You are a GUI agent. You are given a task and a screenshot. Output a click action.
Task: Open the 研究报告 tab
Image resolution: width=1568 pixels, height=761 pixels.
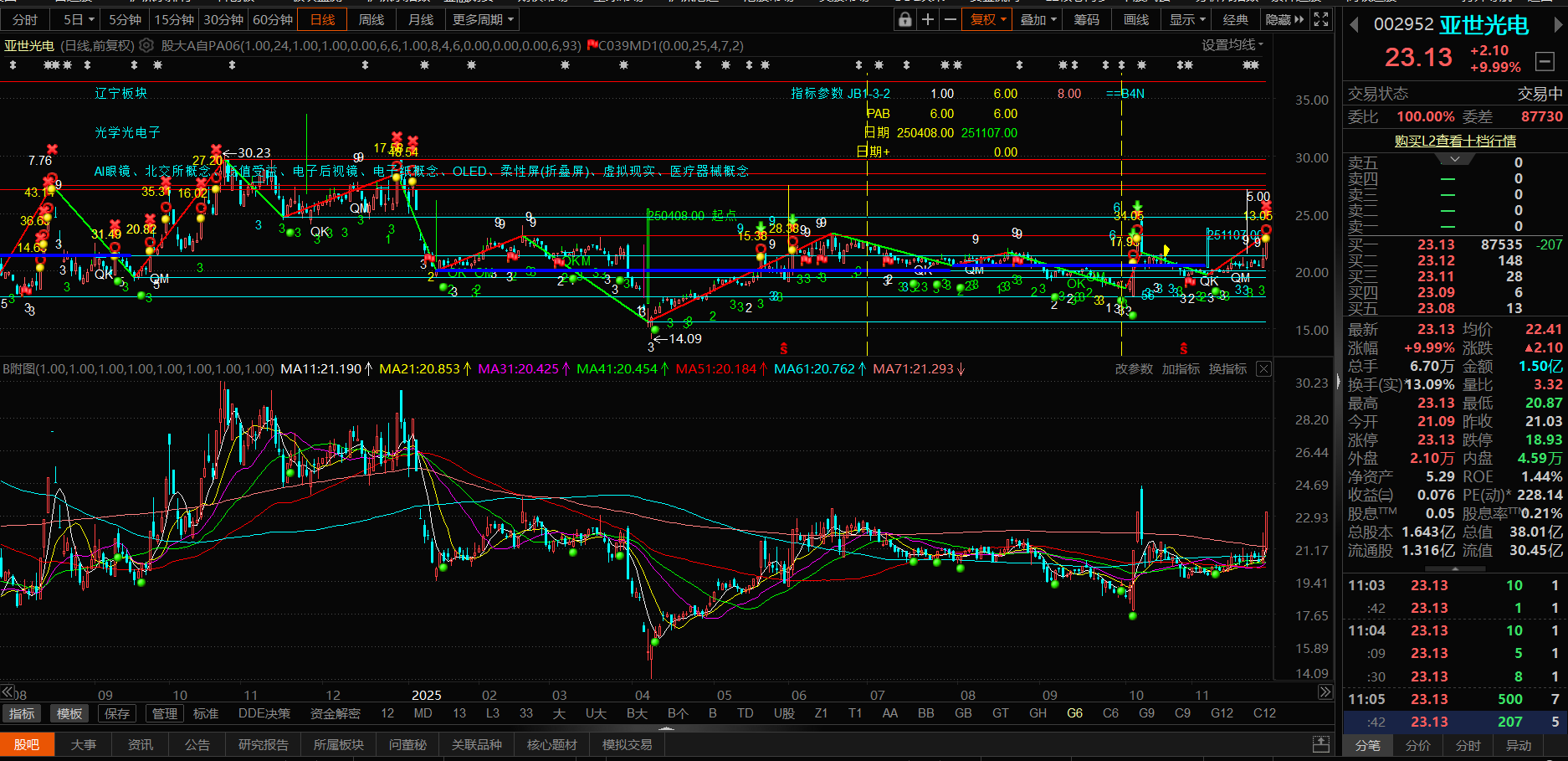coord(263,744)
